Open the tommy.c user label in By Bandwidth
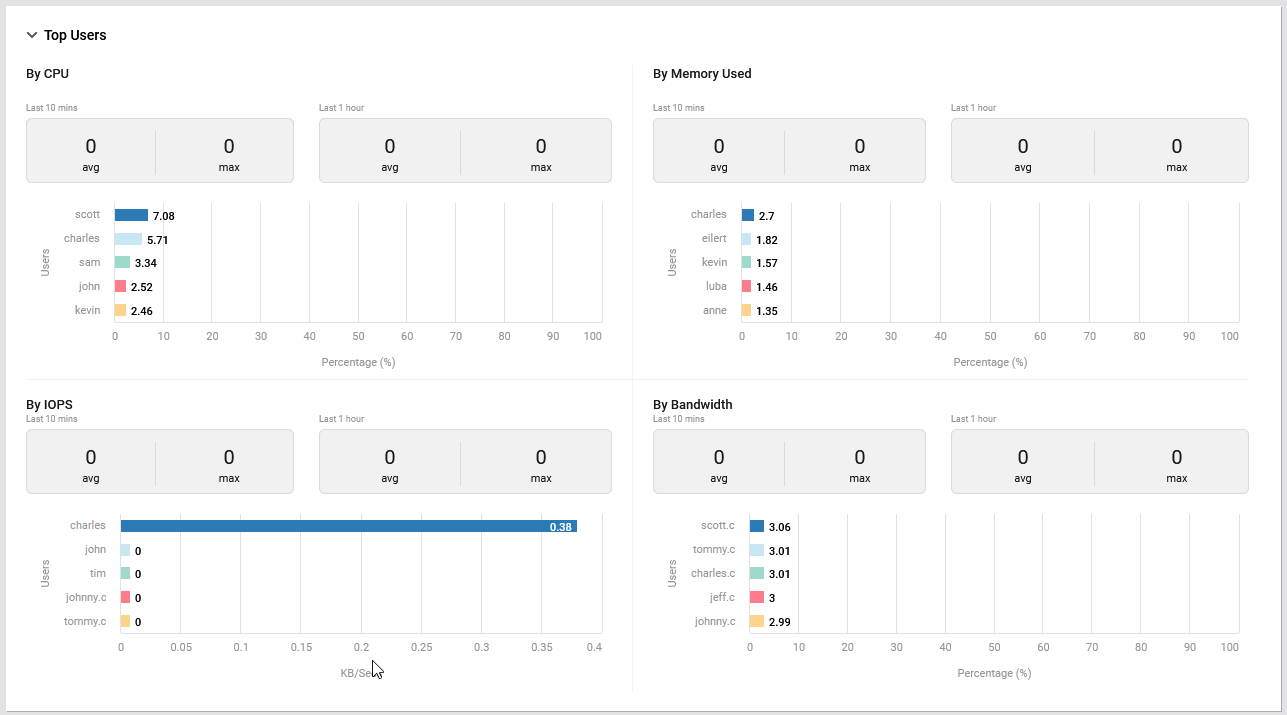The image size is (1287, 715). coord(714,549)
